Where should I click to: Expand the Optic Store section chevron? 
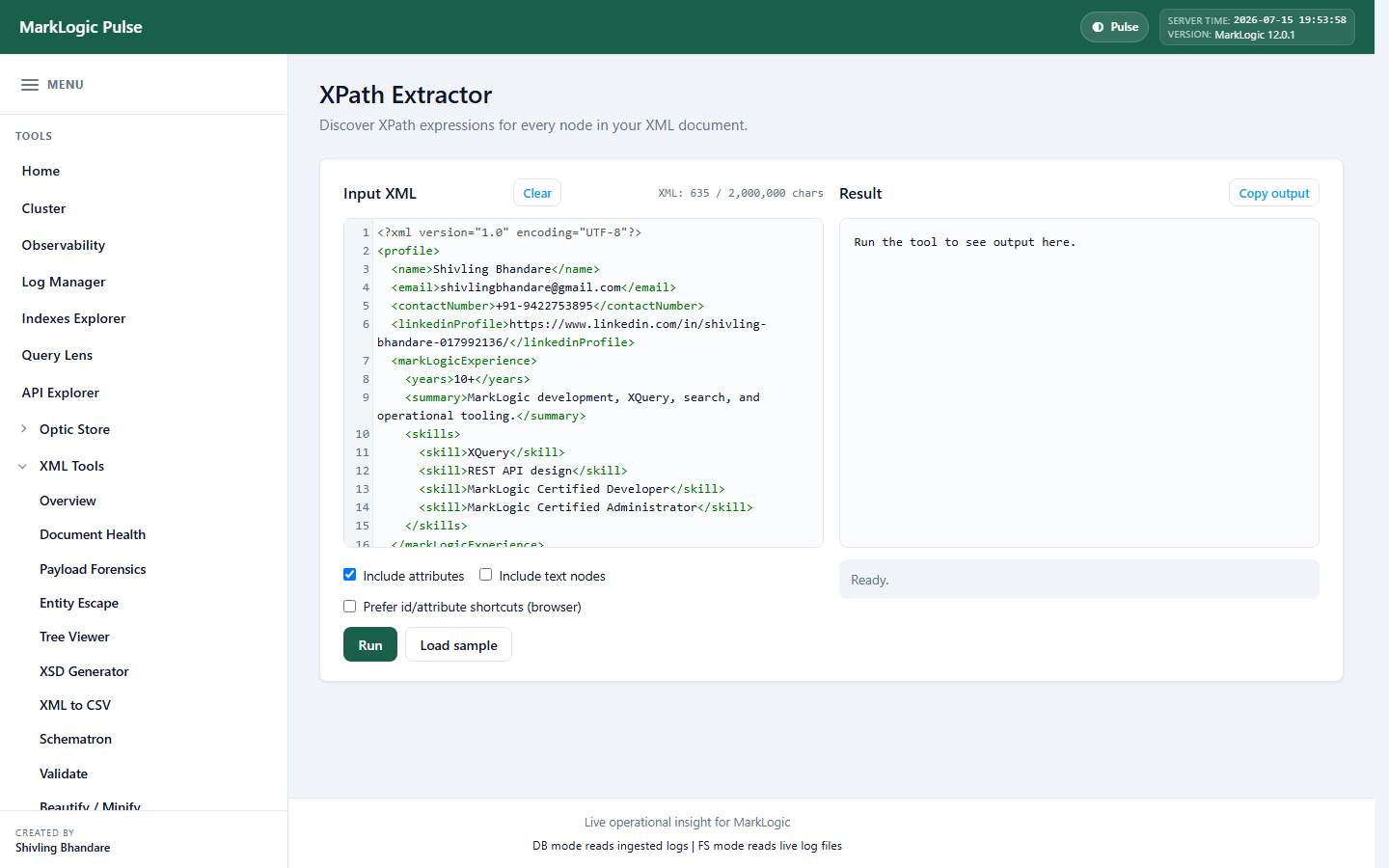click(x=24, y=429)
